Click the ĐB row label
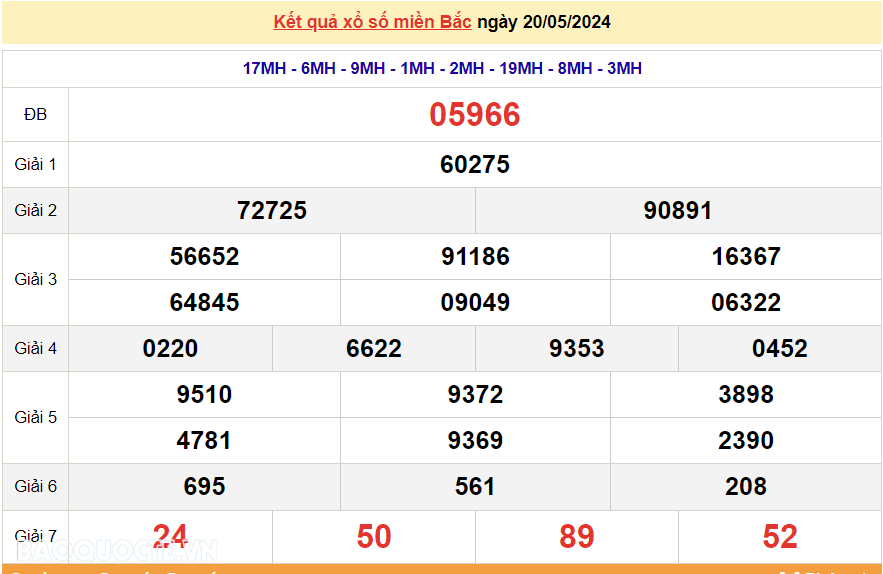Viewport: 883px width, 574px height. [x=35, y=114]
